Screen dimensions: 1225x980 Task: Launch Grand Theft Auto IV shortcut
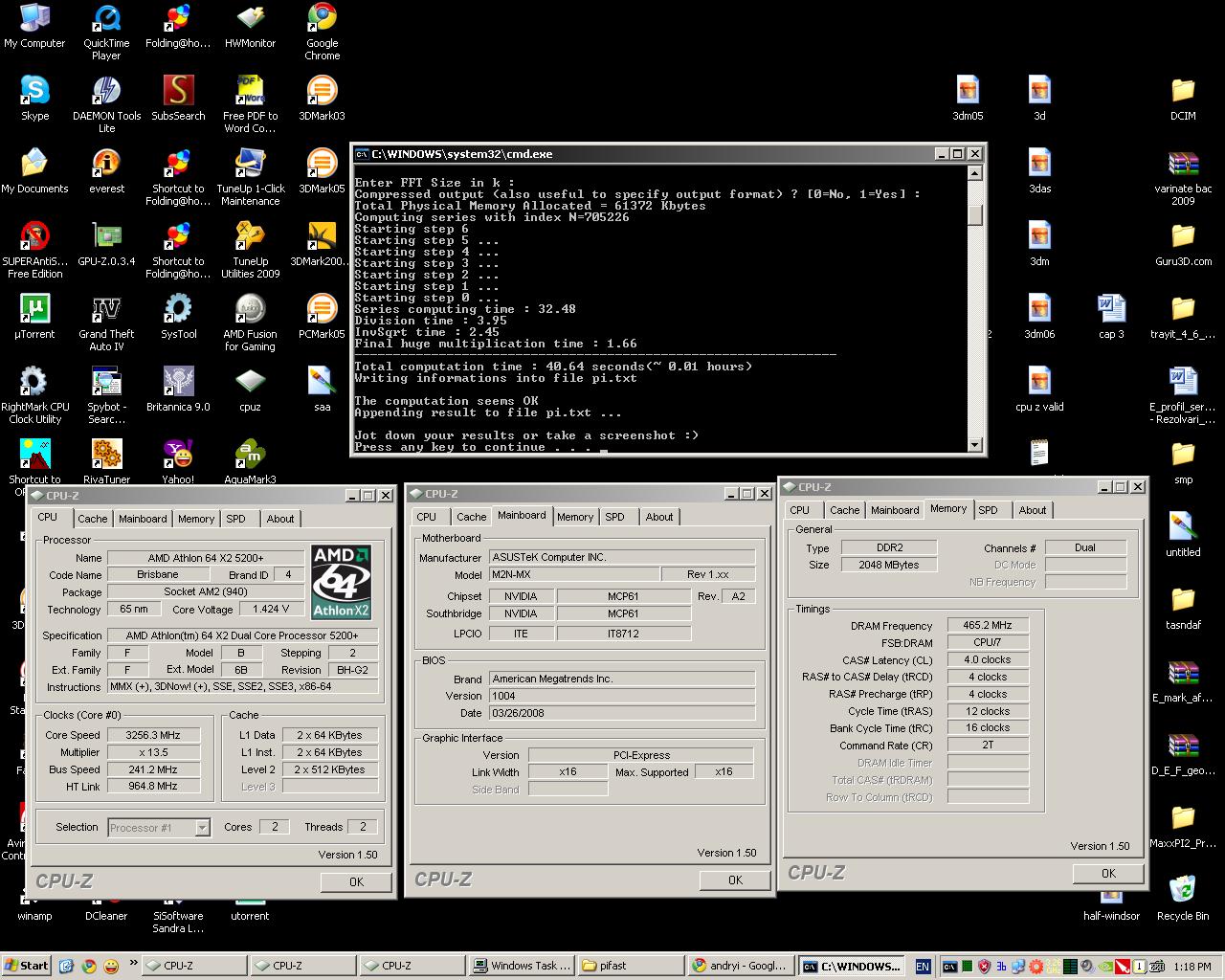click(x=106, y=323)
